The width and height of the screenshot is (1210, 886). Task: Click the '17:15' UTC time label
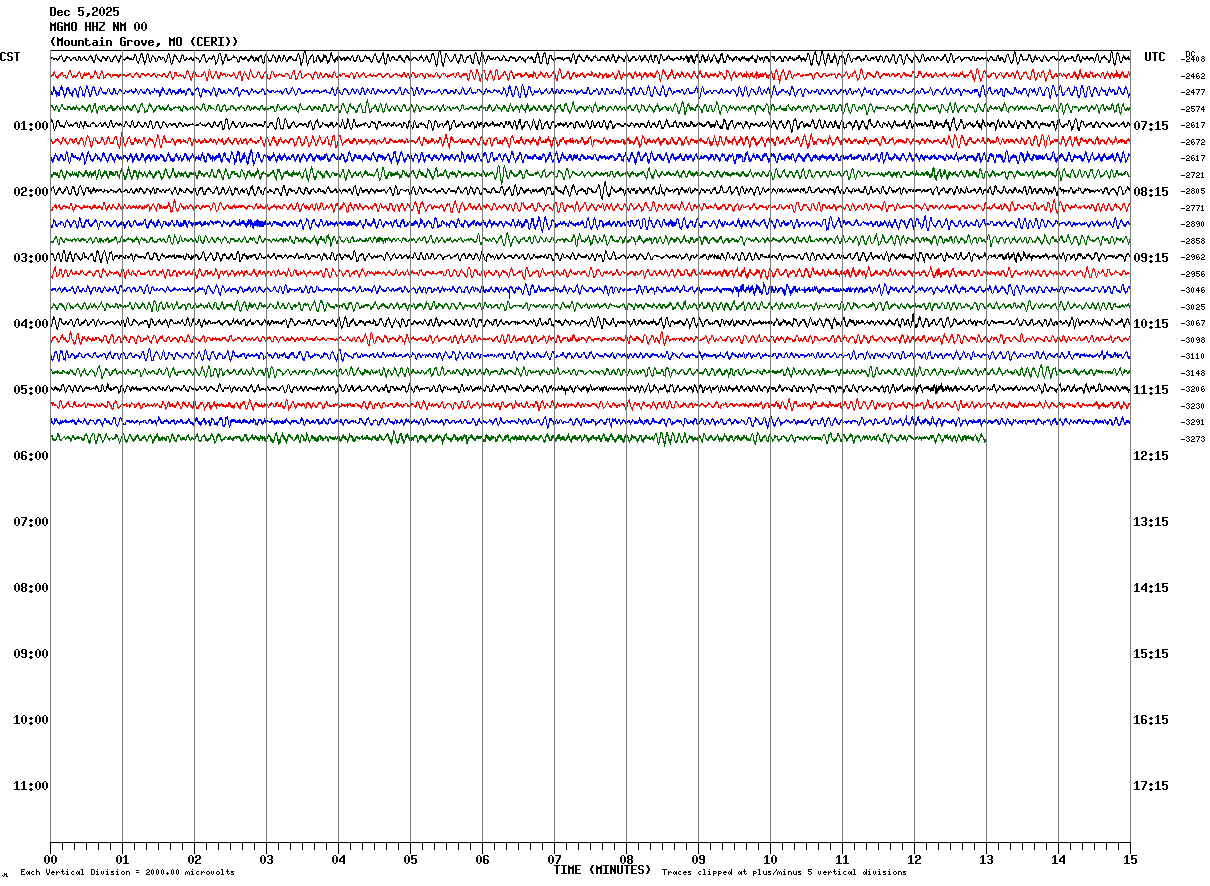pos(1151,786)
